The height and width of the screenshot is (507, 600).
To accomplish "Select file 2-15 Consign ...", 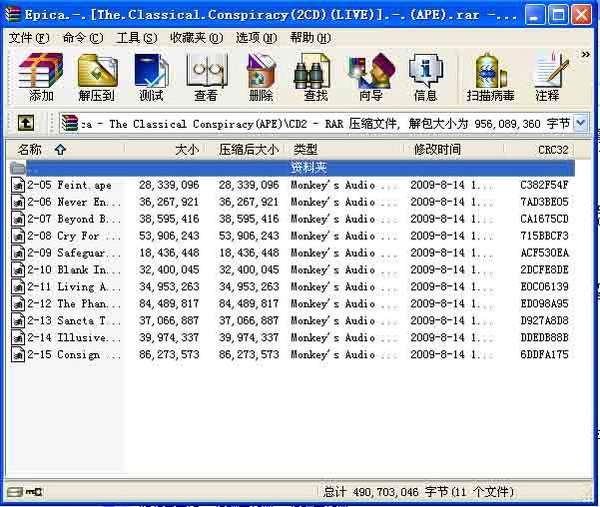I will coord(292,355).
